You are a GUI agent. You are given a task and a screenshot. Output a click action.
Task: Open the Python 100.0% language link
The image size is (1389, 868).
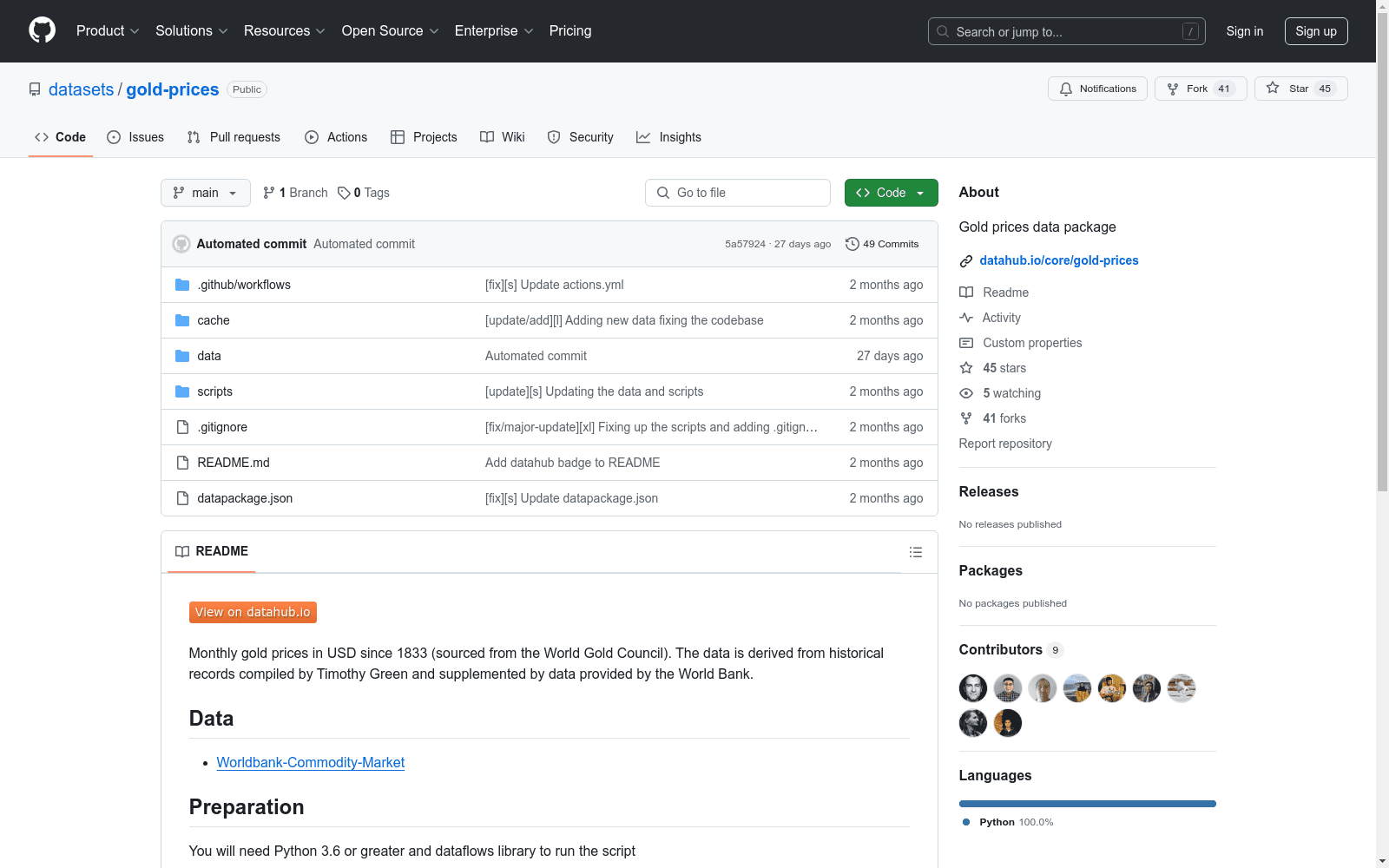click(1008, 822)
